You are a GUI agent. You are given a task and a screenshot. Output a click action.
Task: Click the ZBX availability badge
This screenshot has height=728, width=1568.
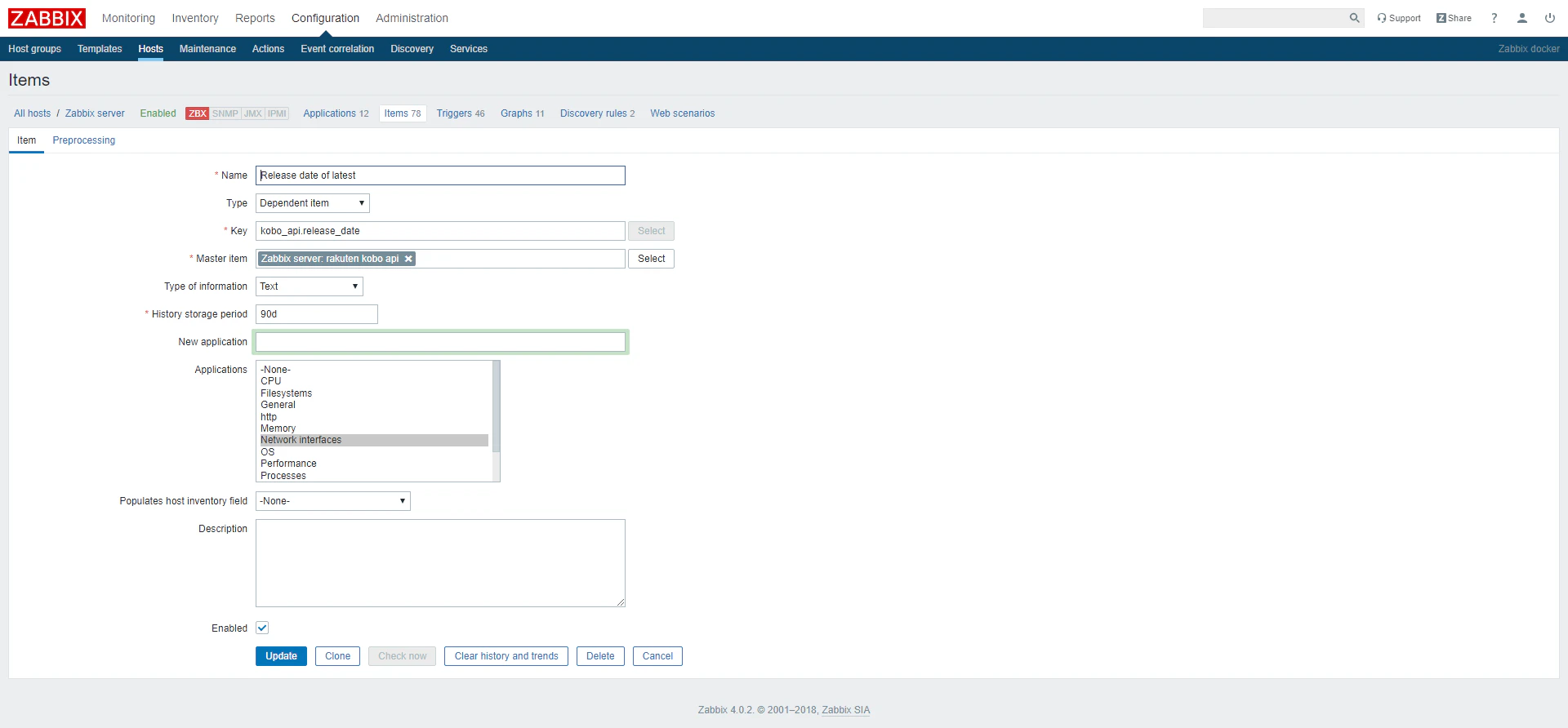pyautogui.click(x=198, y=113)
